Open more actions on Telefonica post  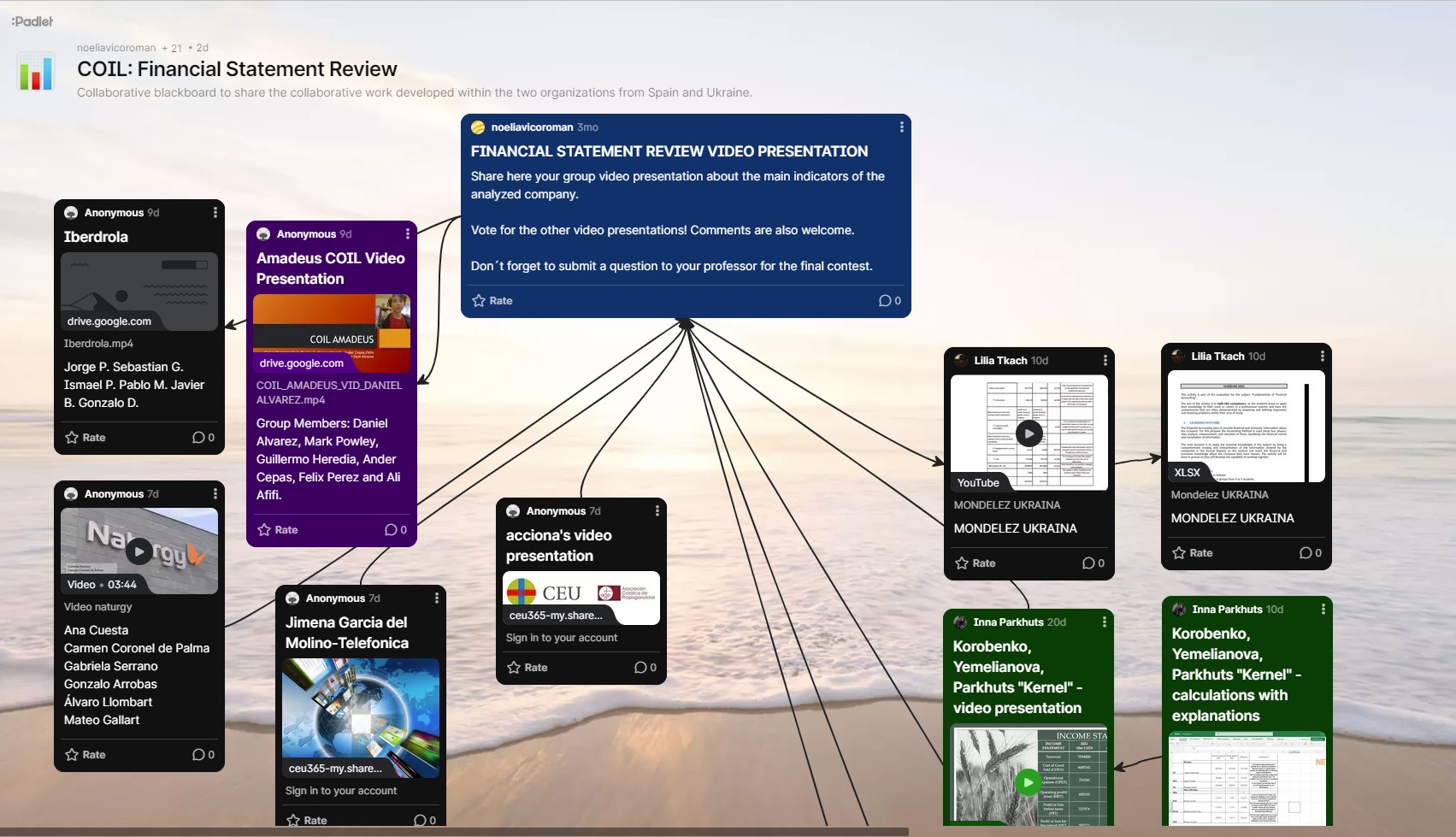click(436, 598)
